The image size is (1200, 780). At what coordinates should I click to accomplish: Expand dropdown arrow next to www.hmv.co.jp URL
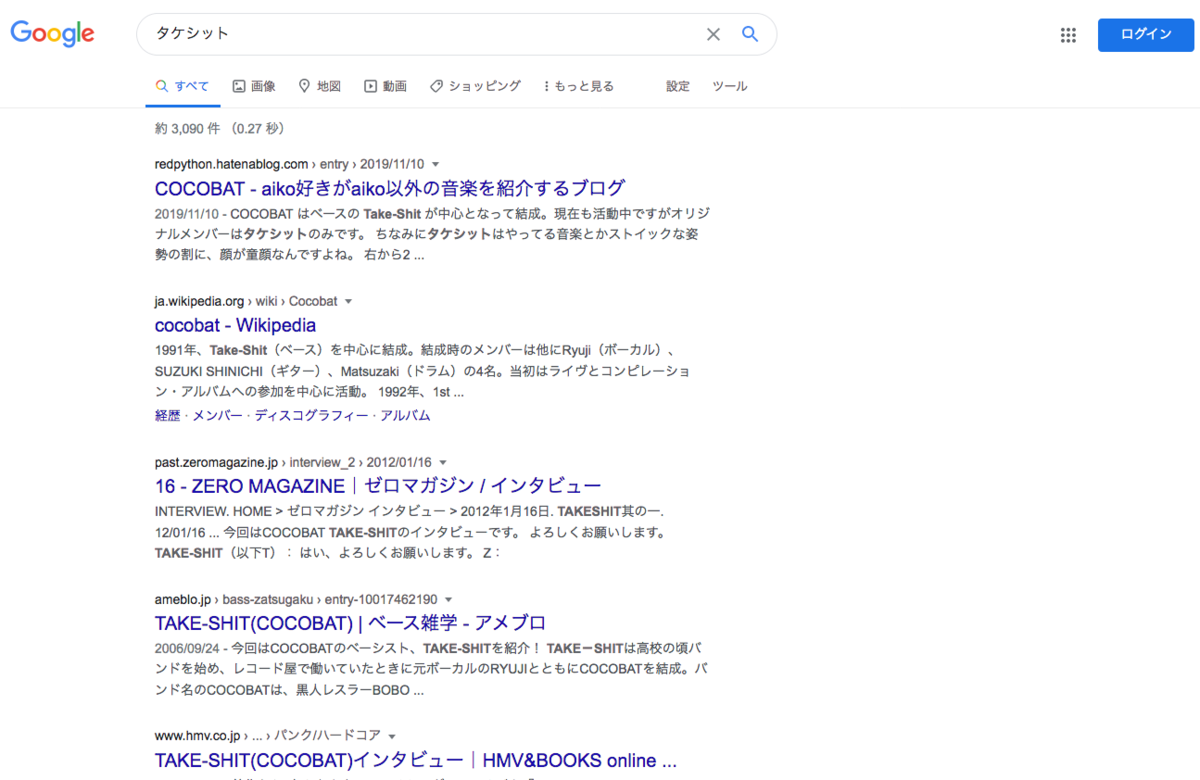tap(392, 736)
